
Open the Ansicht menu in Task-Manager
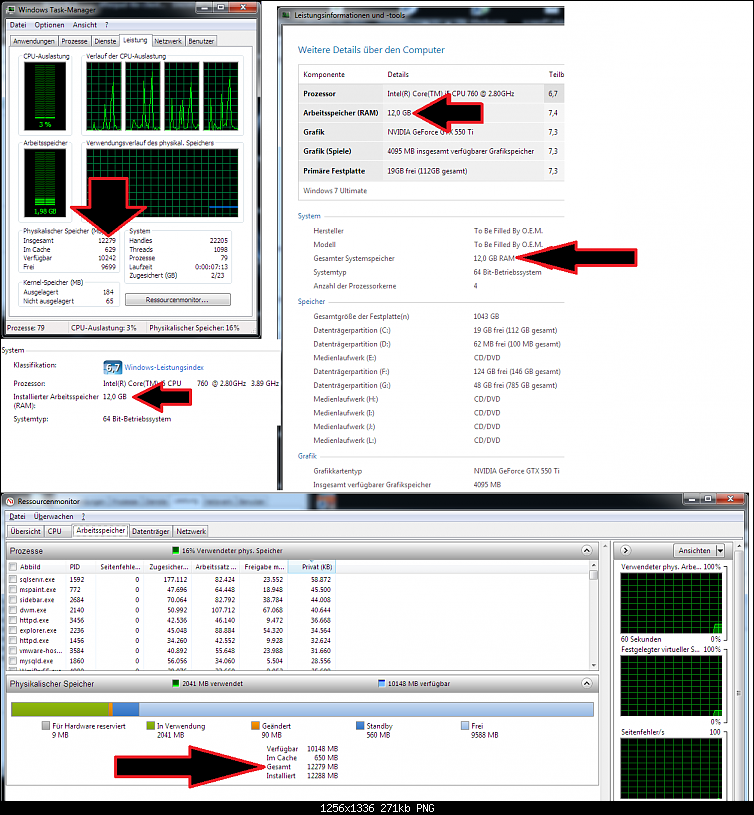[84, 25]
